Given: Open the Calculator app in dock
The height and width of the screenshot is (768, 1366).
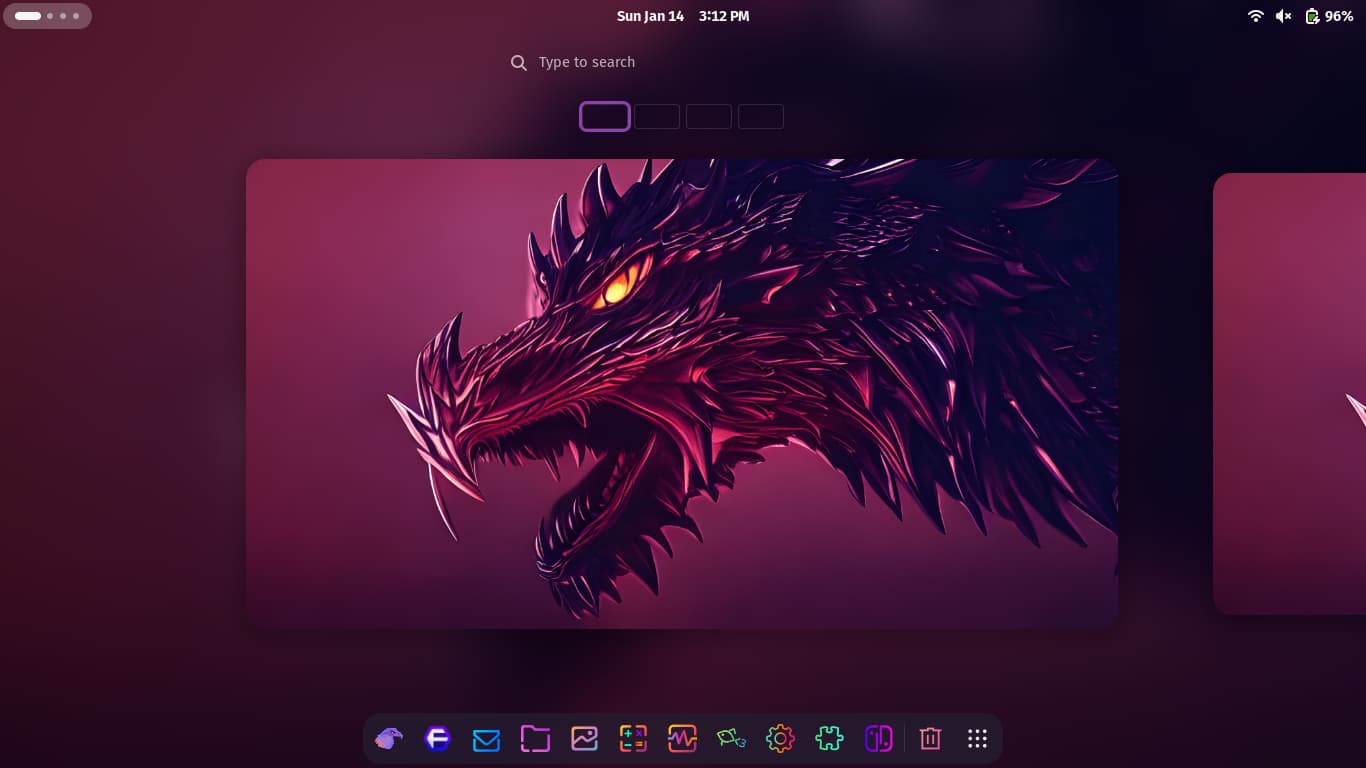Looking at the screenshot, I should tap(633, 739).
